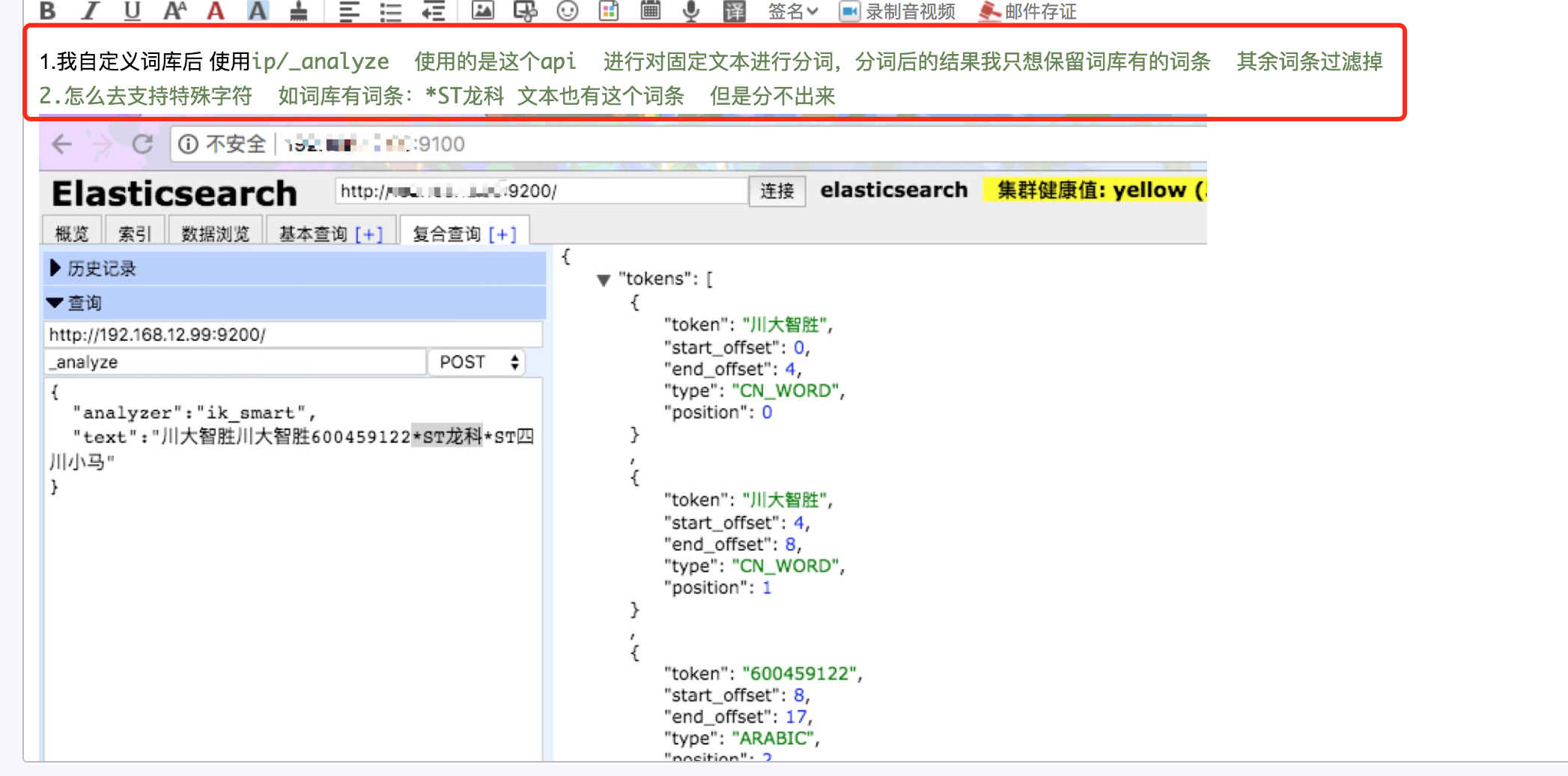Click 邮件存证 button

[1028, 11]
